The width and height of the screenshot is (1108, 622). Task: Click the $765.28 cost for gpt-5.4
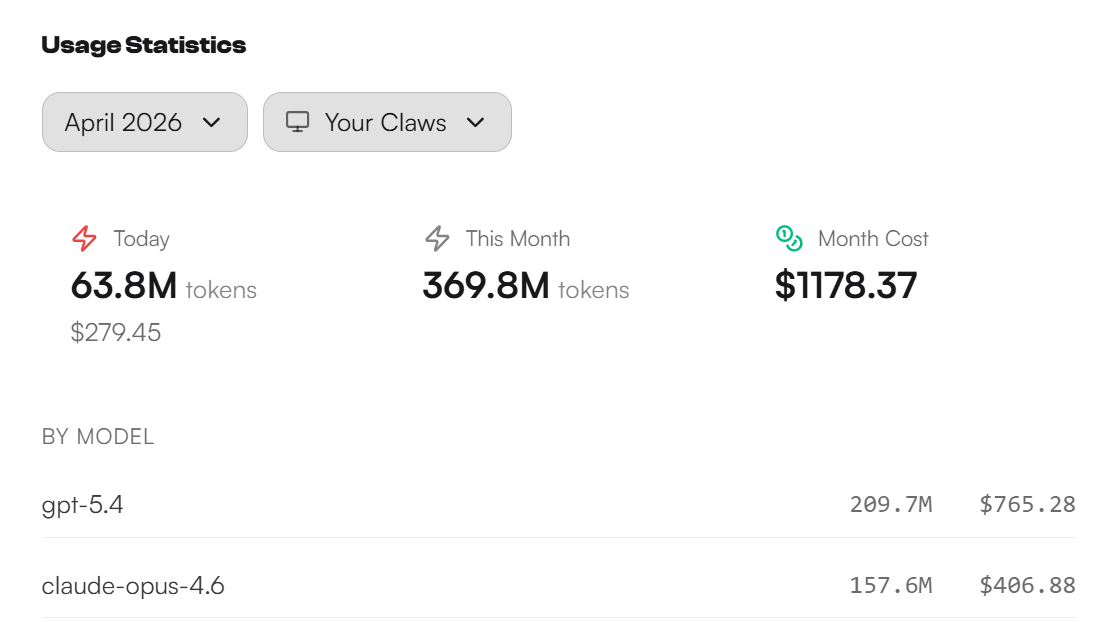point(1027,505)
